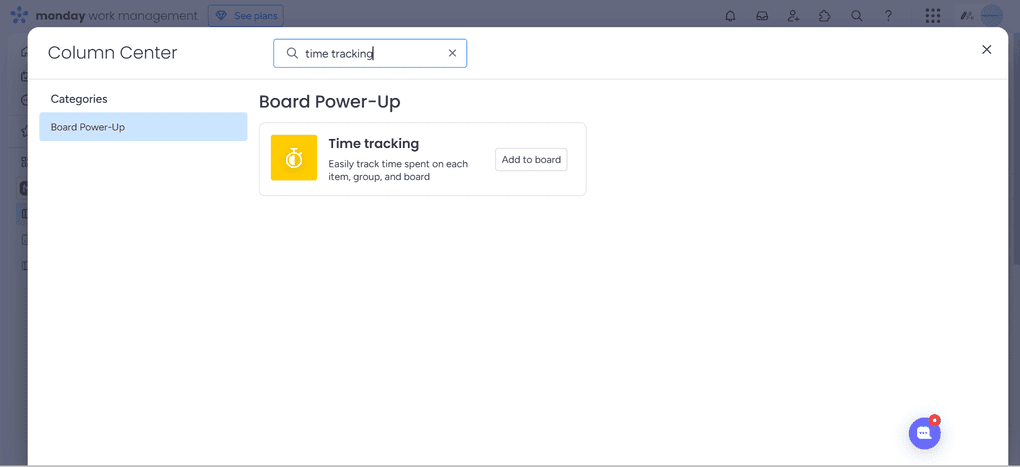
Task: Open the Time tracking card title
Action: click(x=373, y=143)
